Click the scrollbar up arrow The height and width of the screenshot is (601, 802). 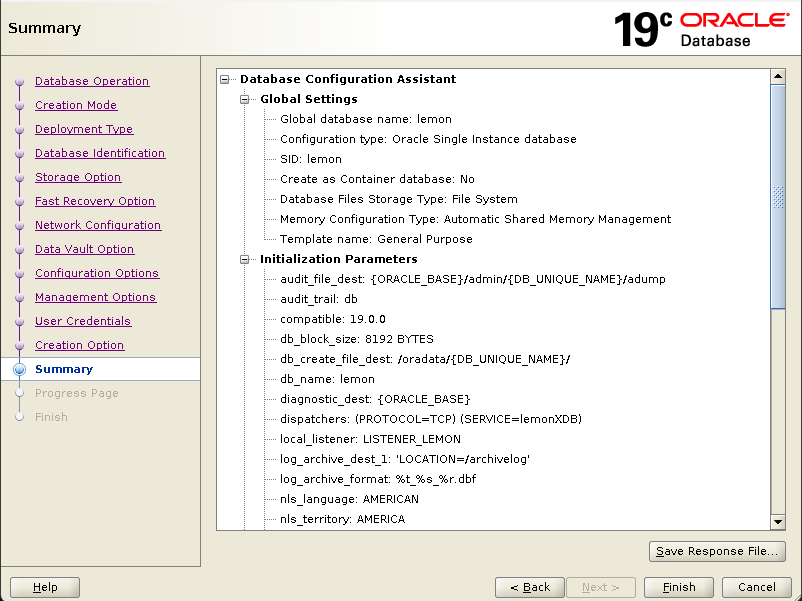pyautogui.click(x=778, y=77)
